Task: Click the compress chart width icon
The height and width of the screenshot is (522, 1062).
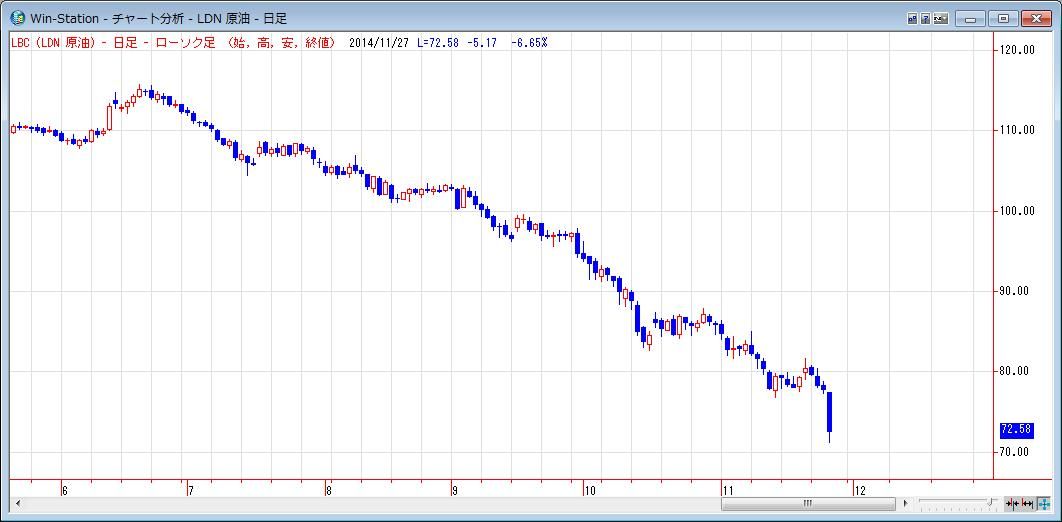Action: (x=1013, y=504)
